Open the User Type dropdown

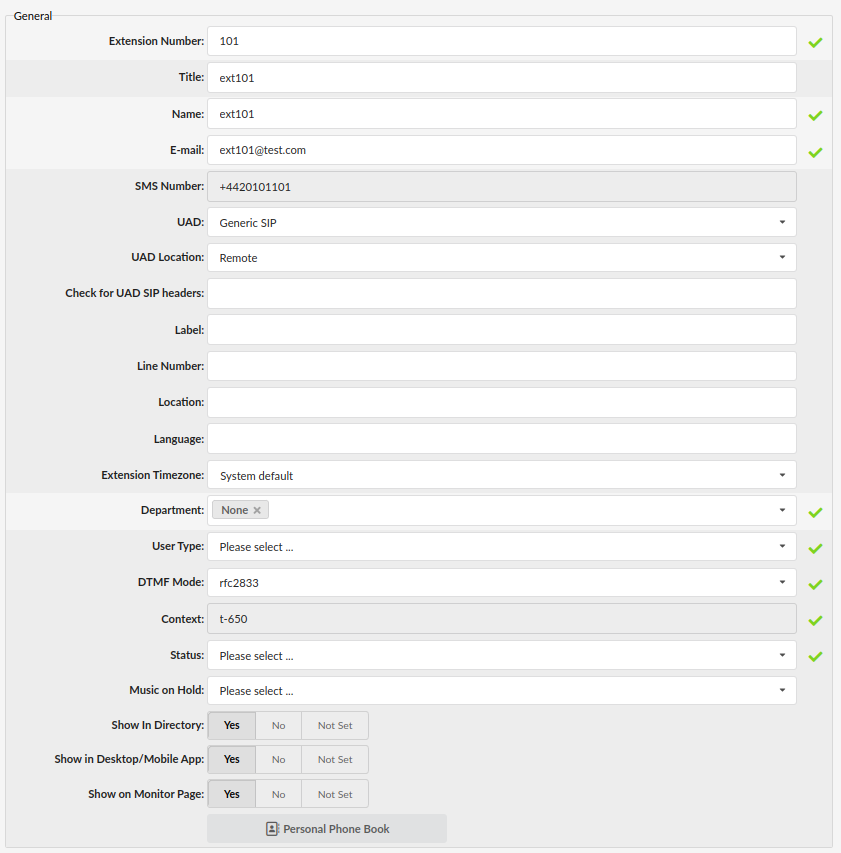782,547
